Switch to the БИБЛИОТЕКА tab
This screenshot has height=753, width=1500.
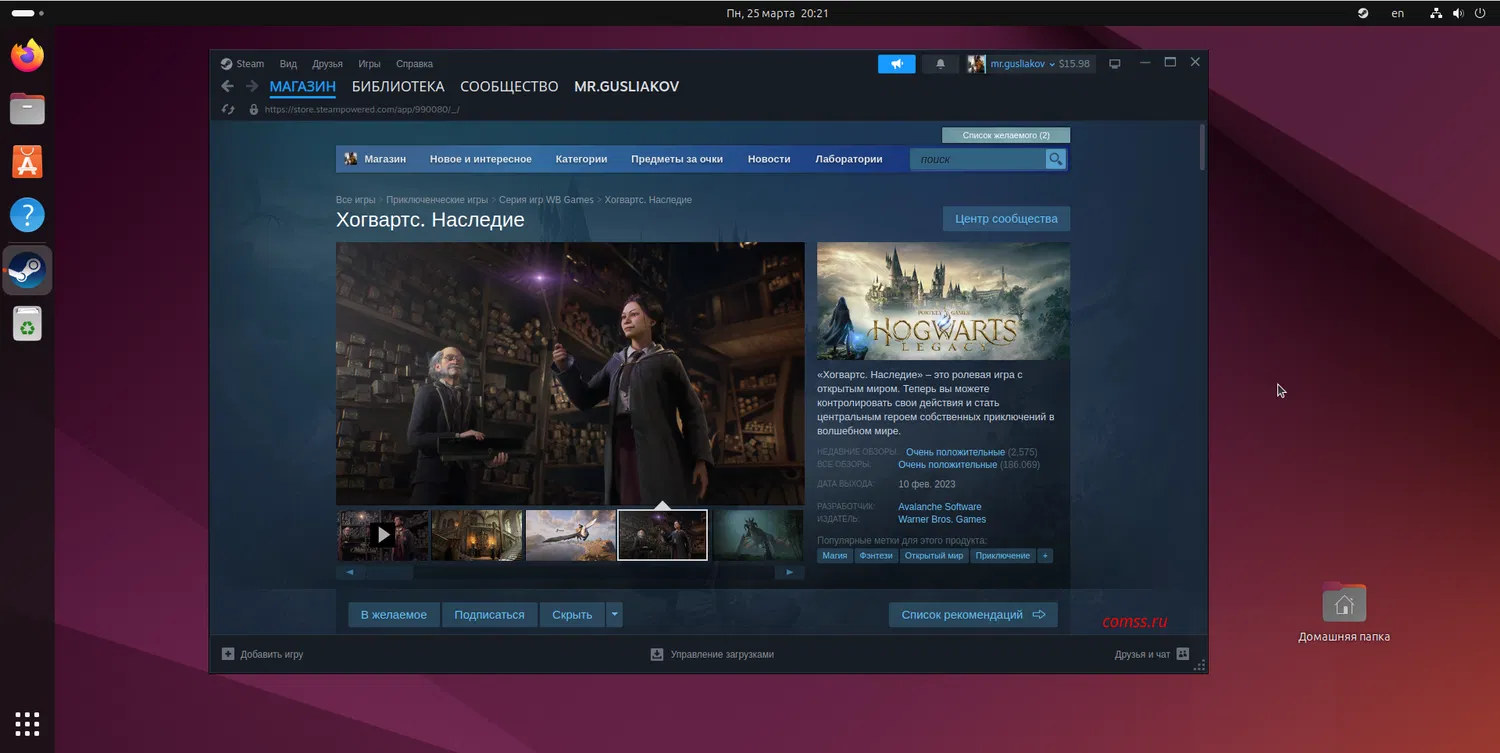tap(398, 87)
